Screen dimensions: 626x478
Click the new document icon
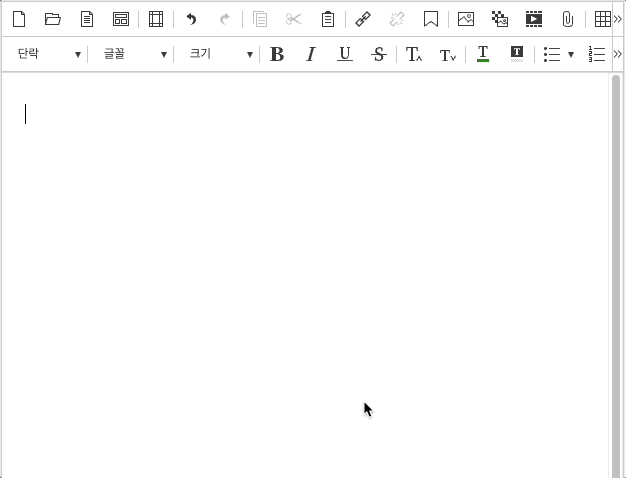19,19
